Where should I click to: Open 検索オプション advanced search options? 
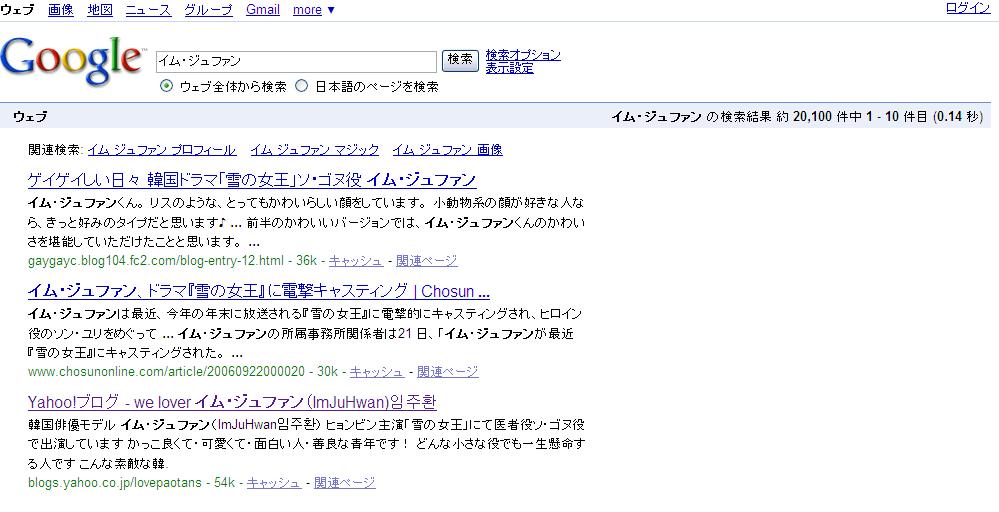(523, 55)
